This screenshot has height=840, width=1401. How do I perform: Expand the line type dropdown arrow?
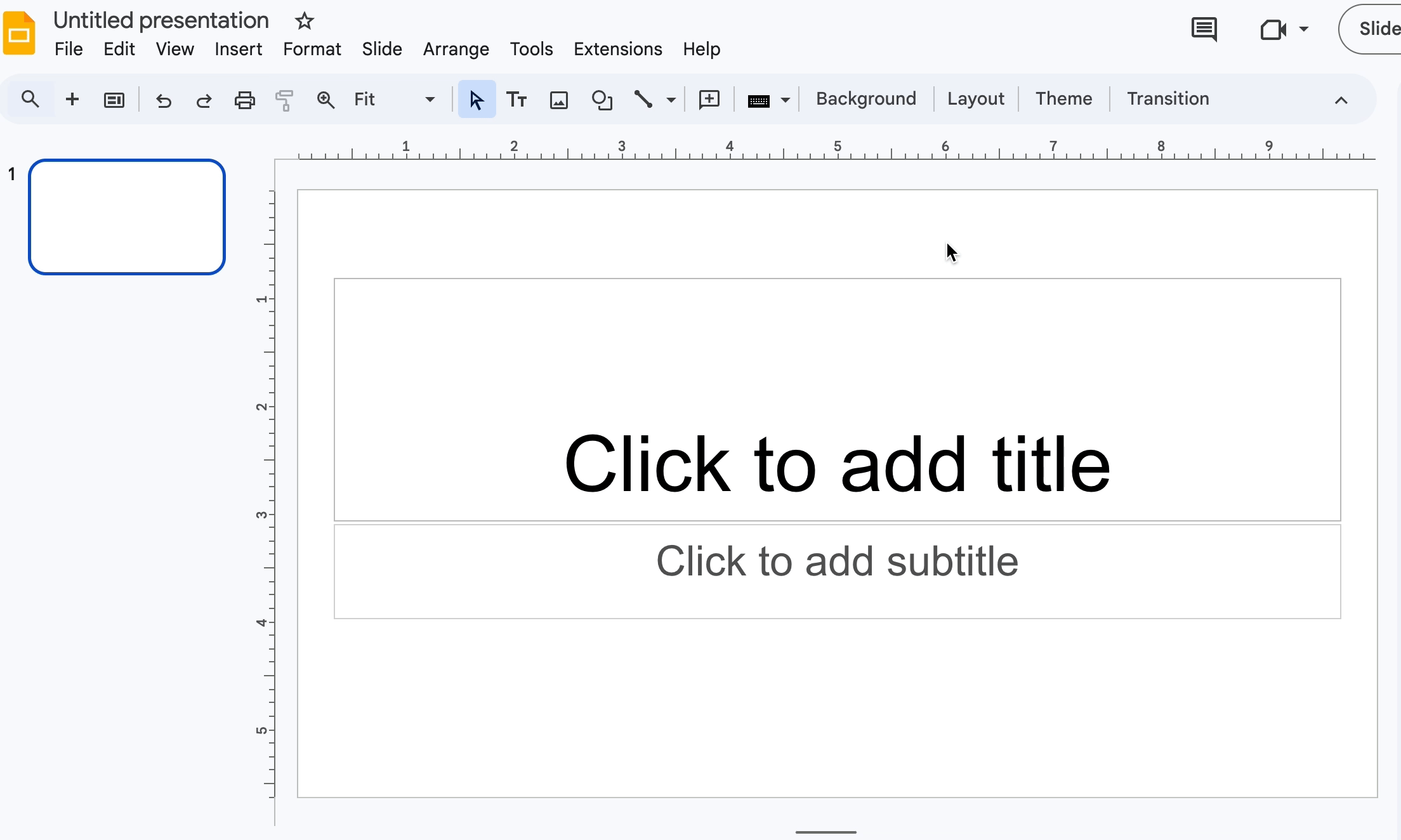click(671, 100)
